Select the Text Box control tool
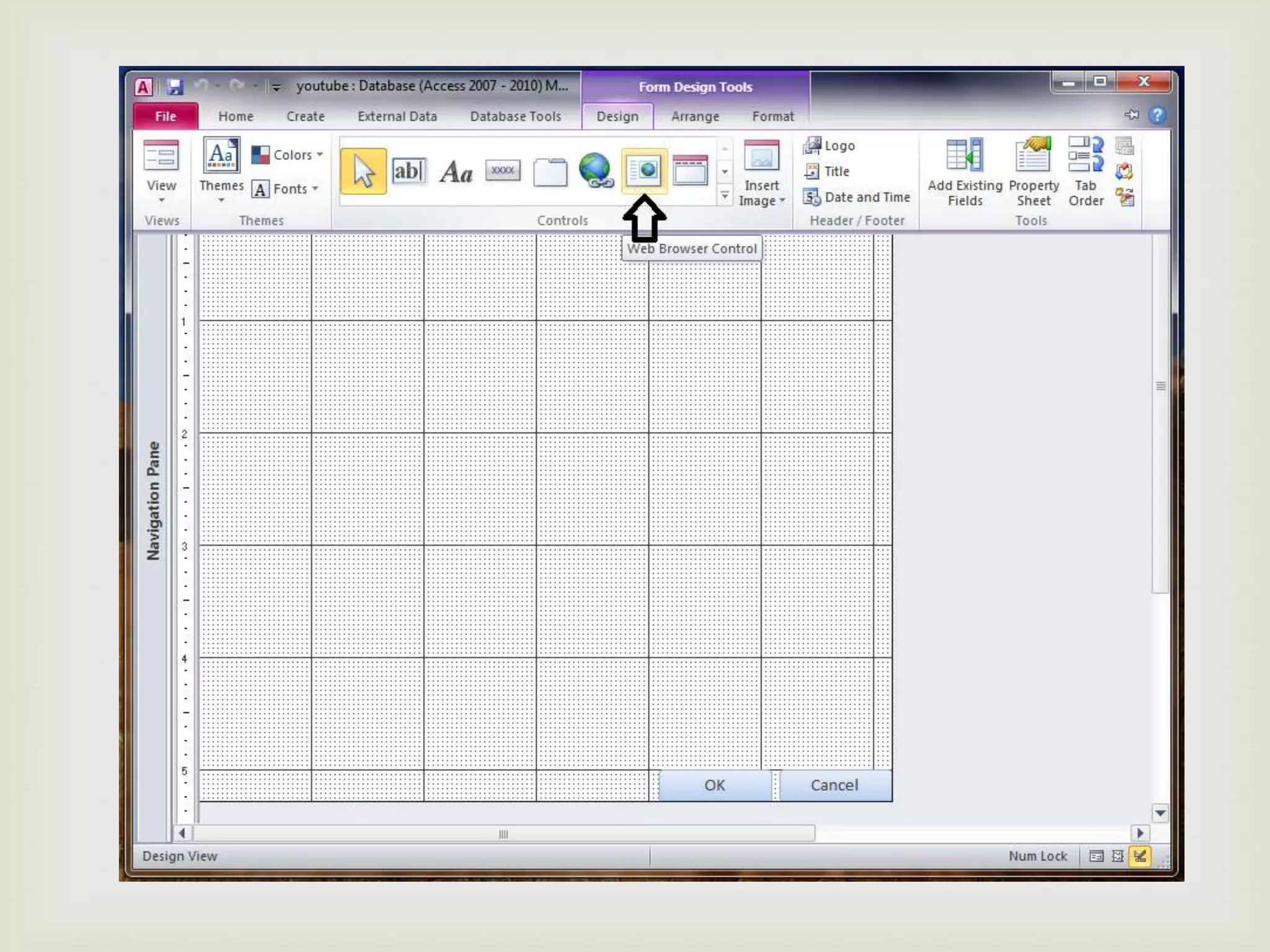 (x=408, y=171)
